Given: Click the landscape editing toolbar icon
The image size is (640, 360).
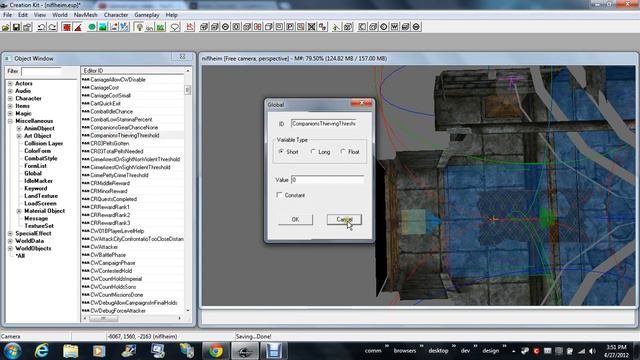Looking at the screenshot, I should pos(103,27).
